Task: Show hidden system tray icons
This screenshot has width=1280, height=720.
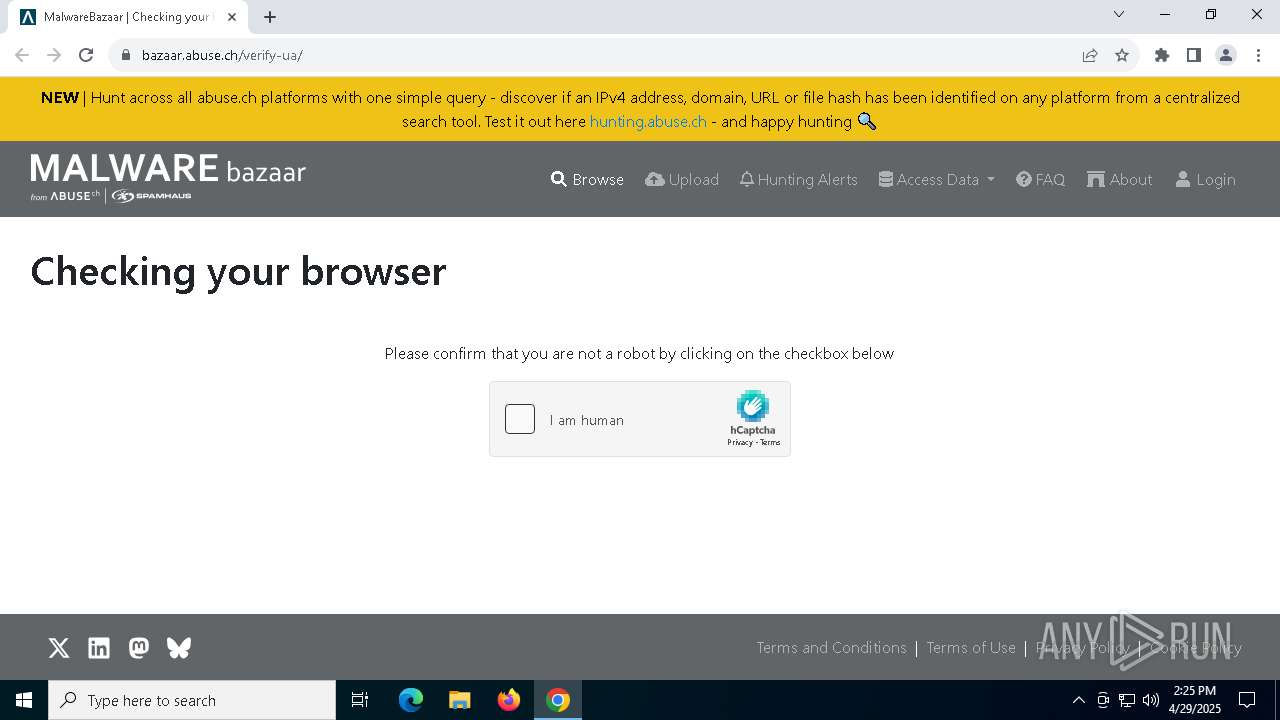Action: 1078,700
